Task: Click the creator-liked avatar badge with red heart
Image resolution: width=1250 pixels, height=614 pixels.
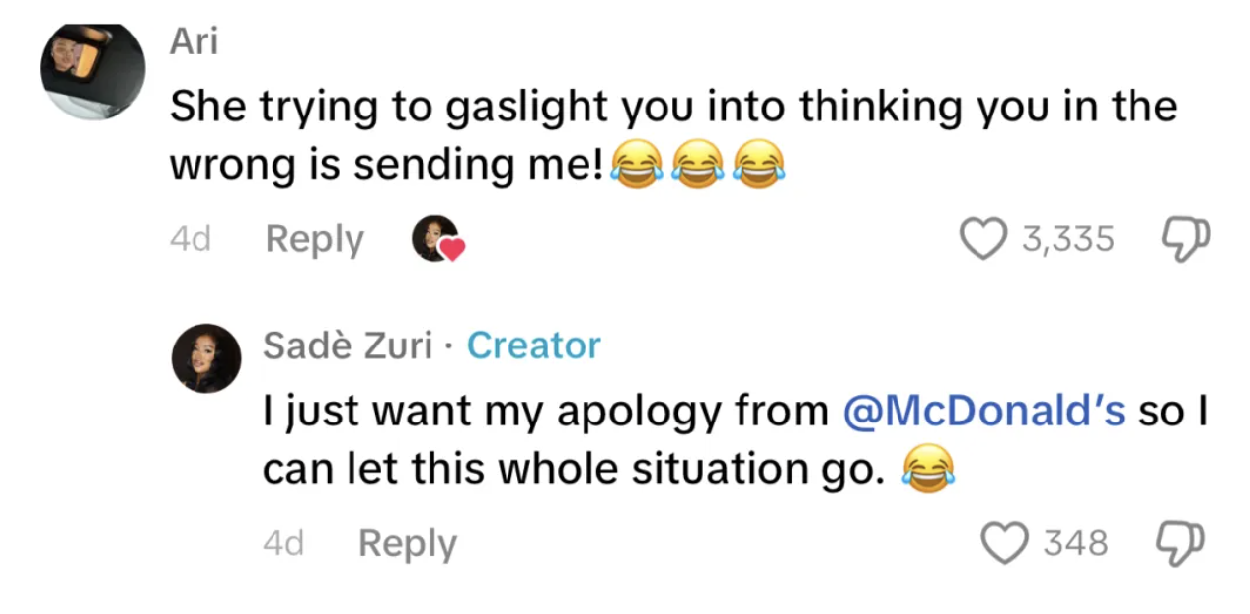Action: click(x=437, y=239)
